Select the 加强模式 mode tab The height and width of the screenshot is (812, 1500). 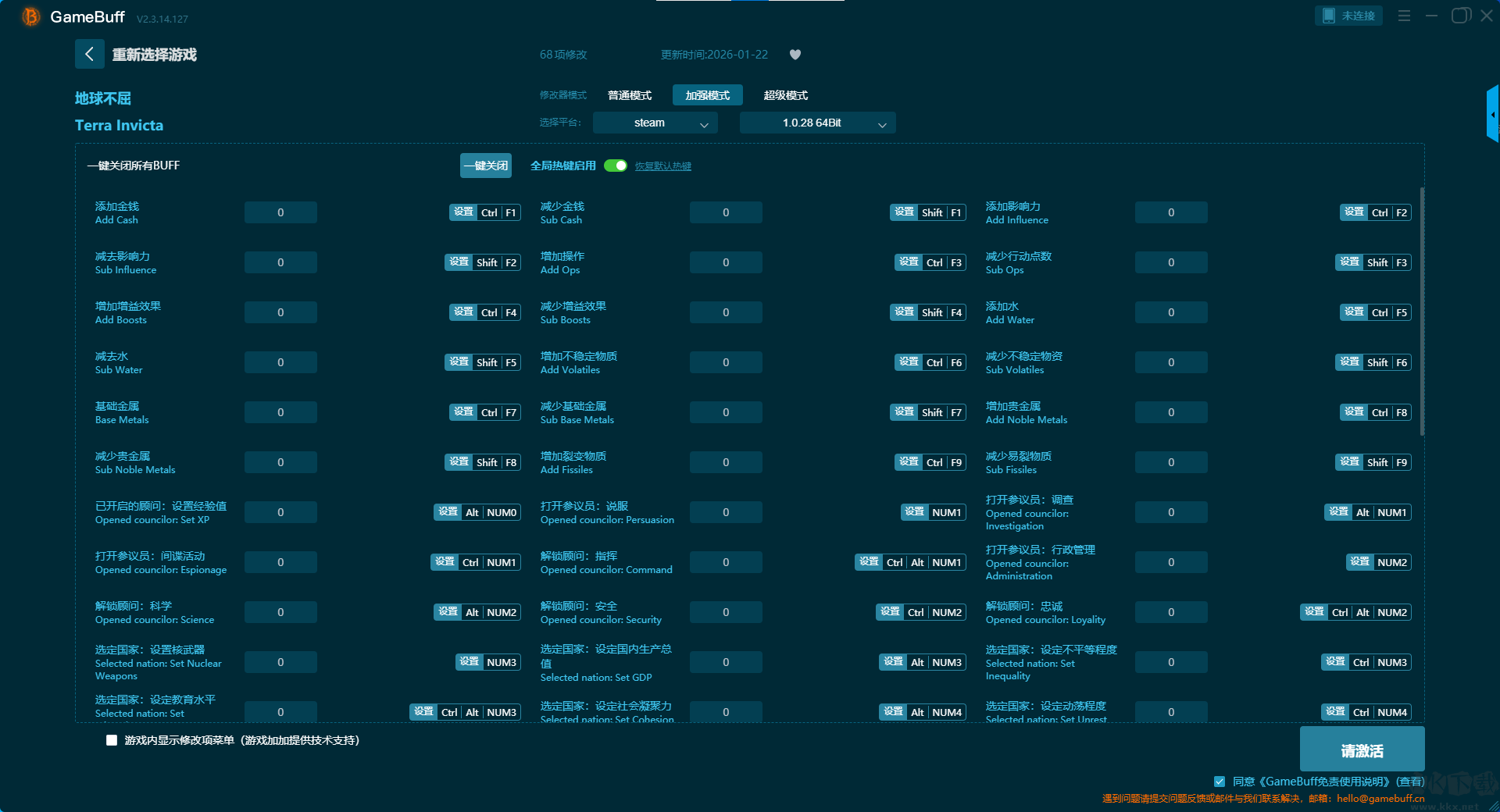coord(707,95)
